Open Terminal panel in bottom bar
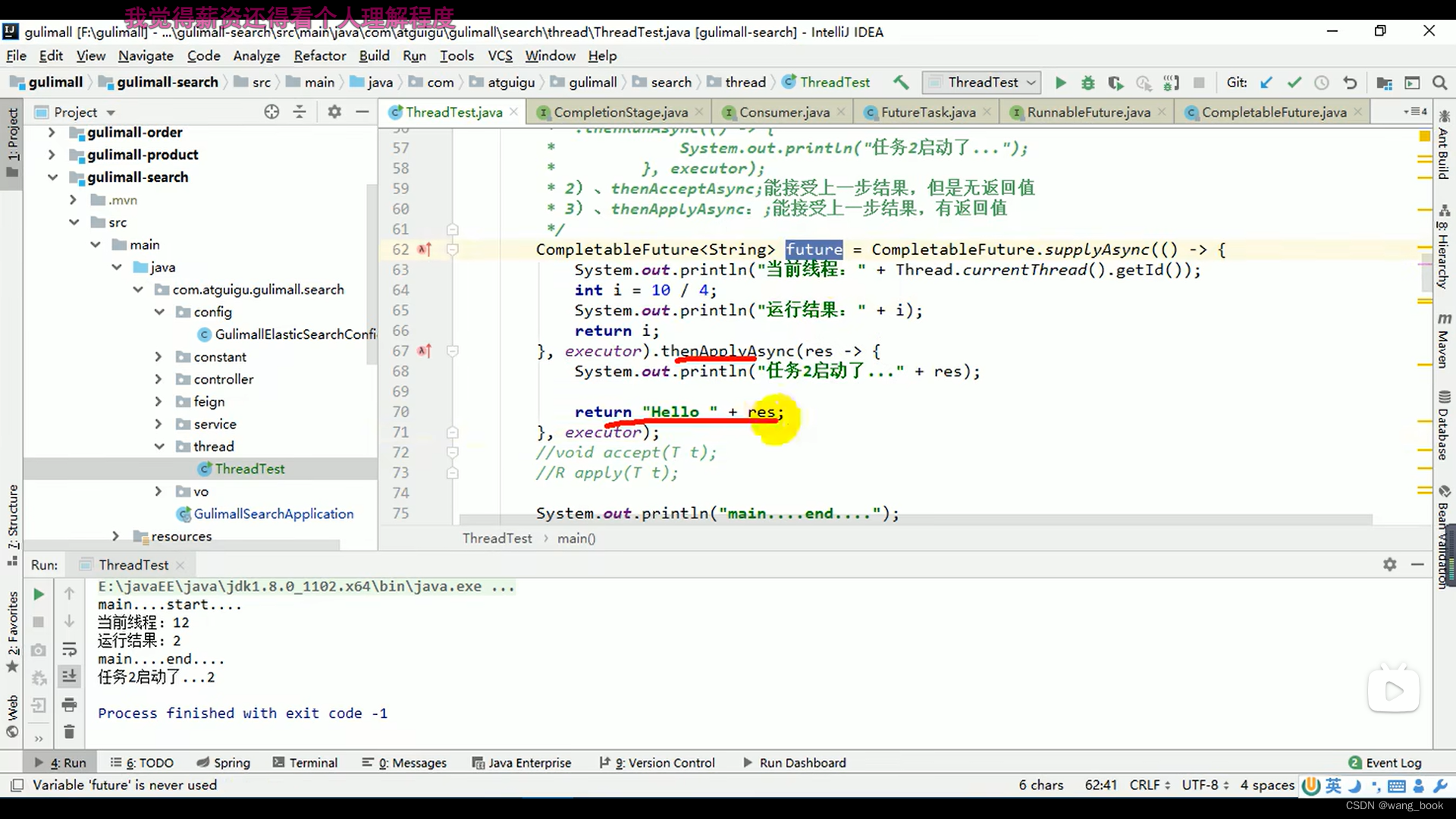The height and width of the screenshot is (819, 1456). pyautogui.click(x=313, y=763)
